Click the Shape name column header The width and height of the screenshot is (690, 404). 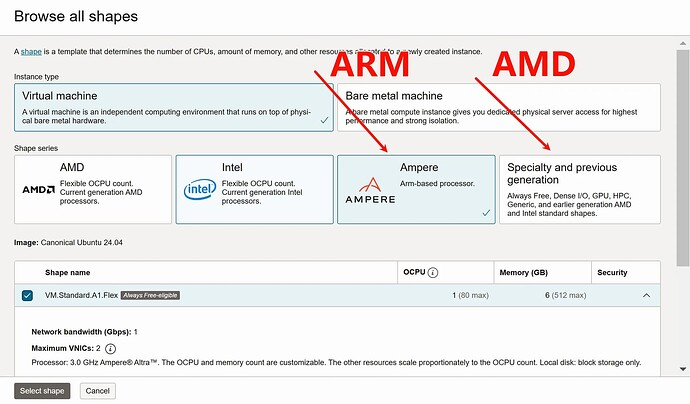(x=67, y=272)
